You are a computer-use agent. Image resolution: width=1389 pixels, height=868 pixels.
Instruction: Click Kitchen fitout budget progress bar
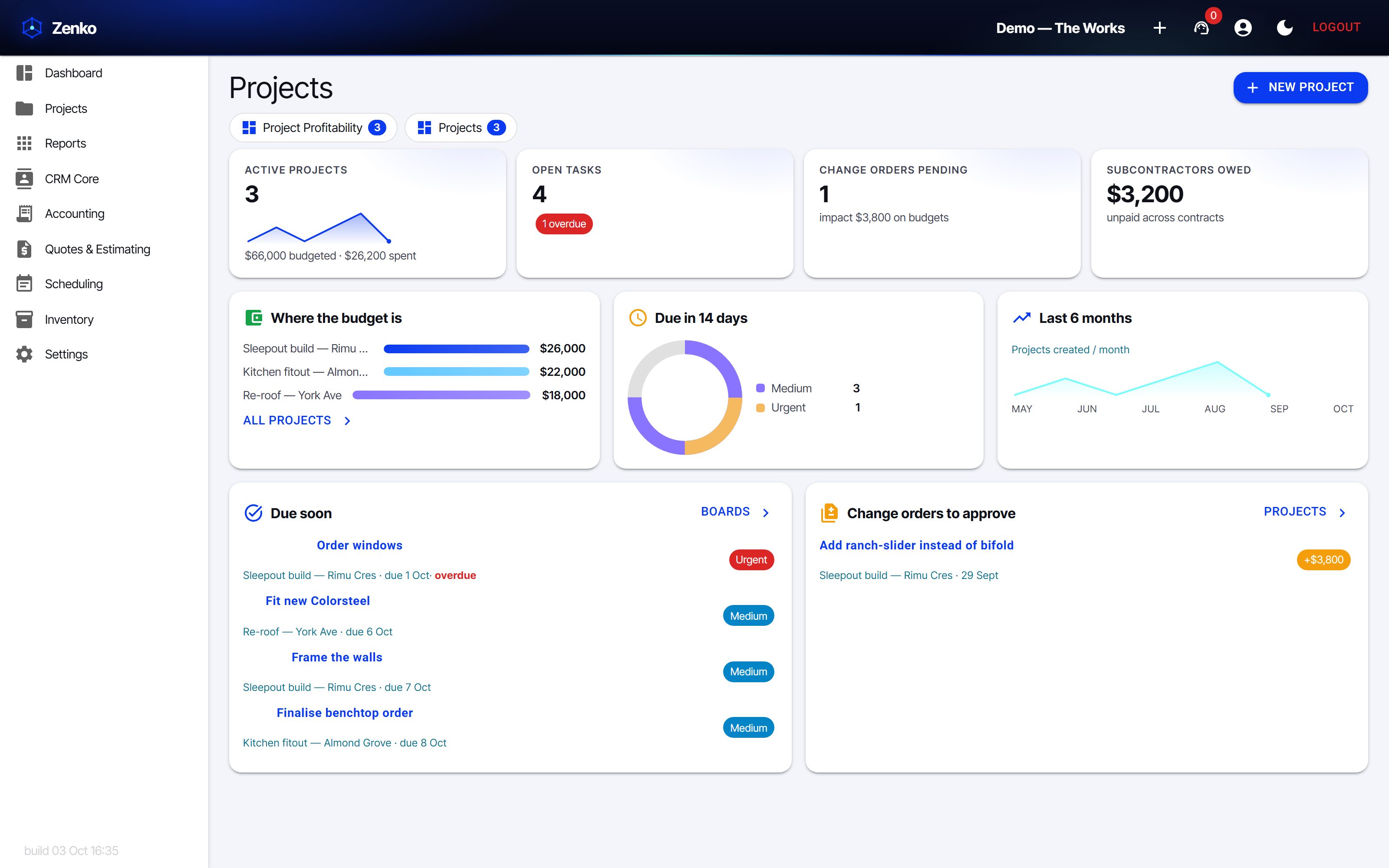pos(456,372)
